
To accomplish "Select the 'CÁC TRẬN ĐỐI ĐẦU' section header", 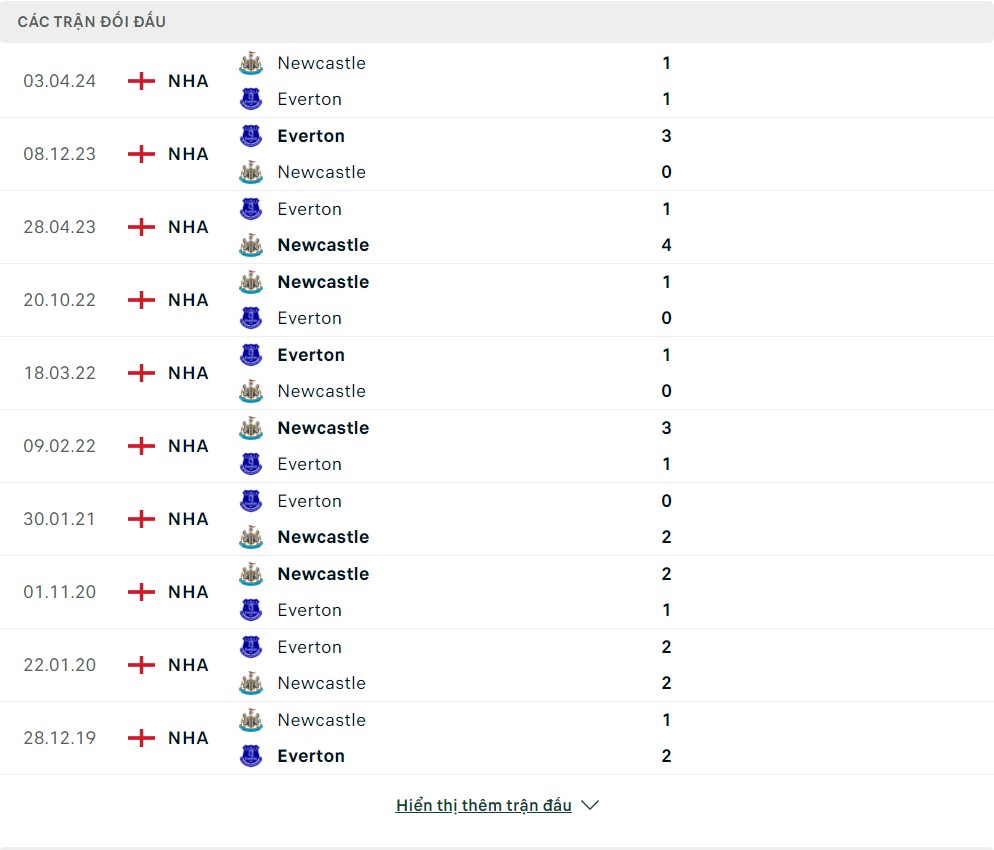I will coord(92,21).
